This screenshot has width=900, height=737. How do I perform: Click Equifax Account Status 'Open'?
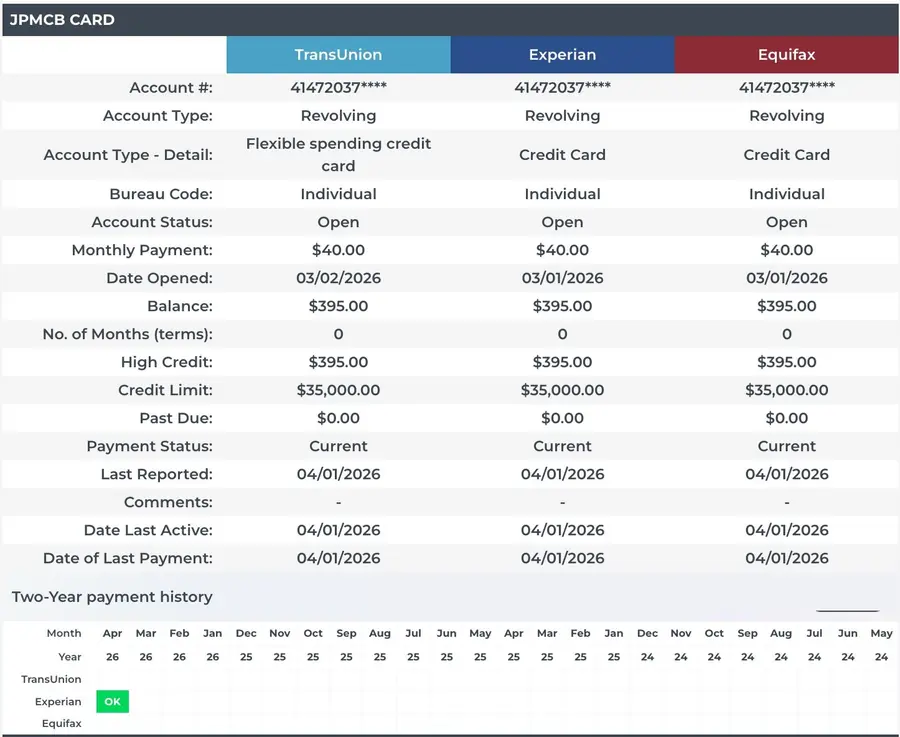tap(786, 222)
